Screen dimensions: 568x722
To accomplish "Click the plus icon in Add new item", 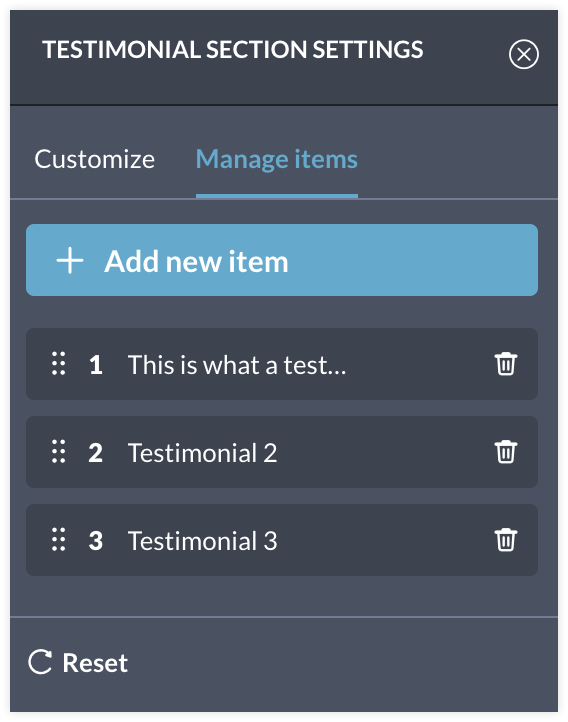I will 70,261.
